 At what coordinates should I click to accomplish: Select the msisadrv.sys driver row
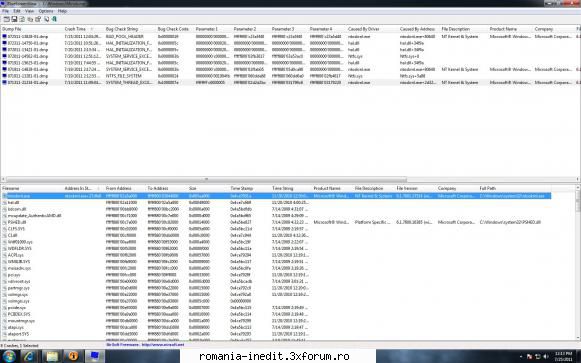(276, 268)
